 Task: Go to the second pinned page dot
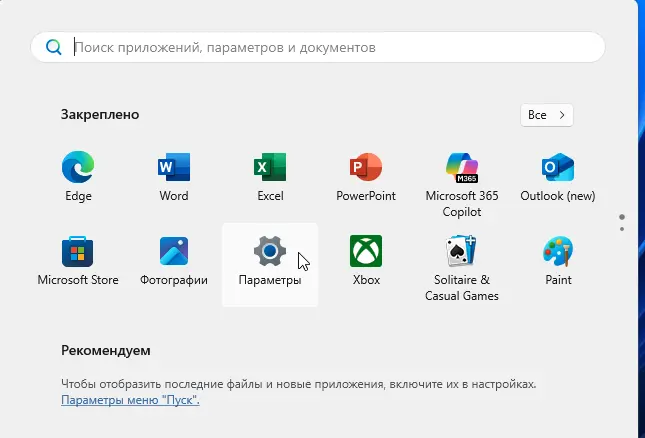pyautogui.click(x=622, y=229)
